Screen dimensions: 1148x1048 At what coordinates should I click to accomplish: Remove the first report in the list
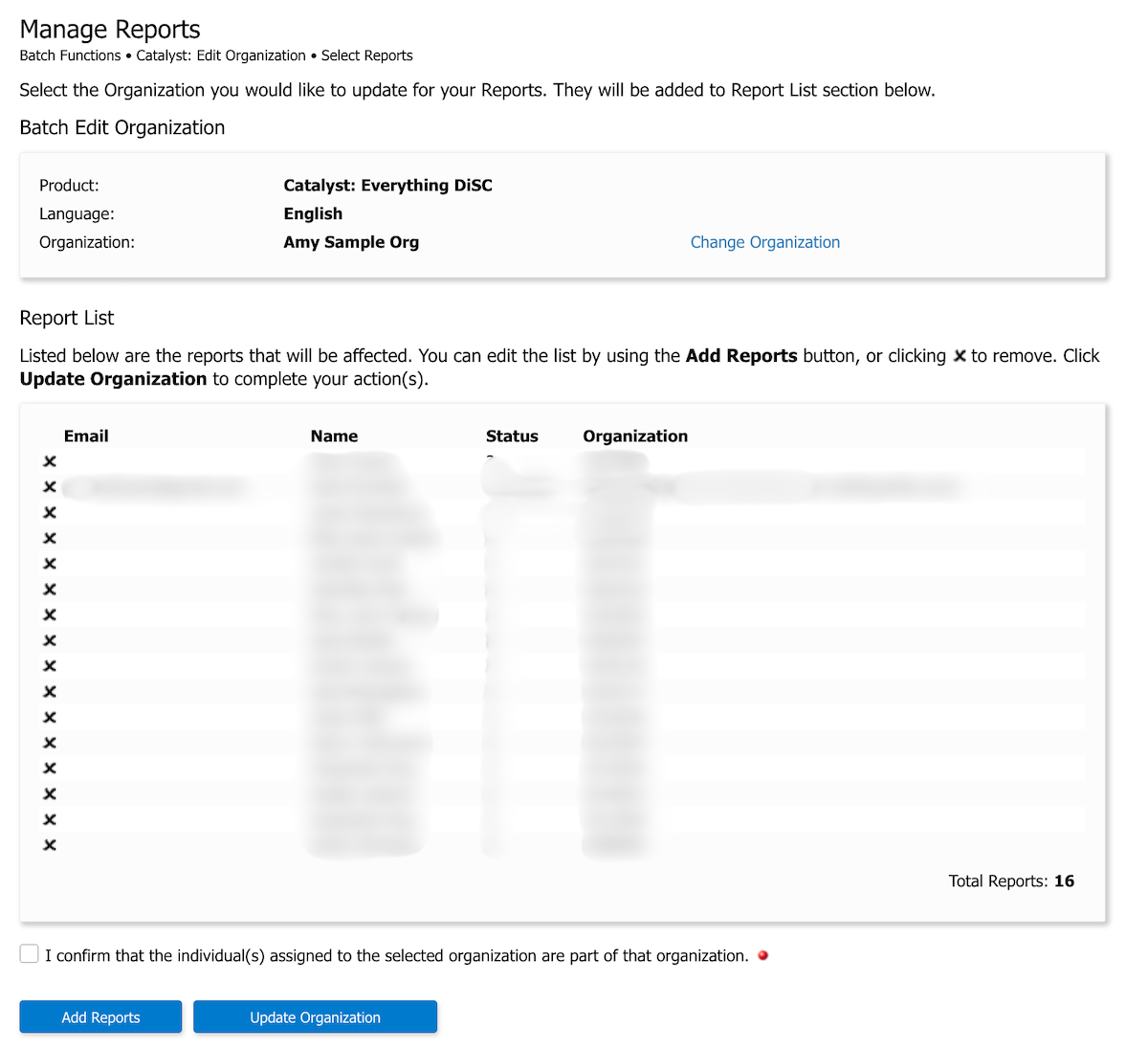click(50, 461)
